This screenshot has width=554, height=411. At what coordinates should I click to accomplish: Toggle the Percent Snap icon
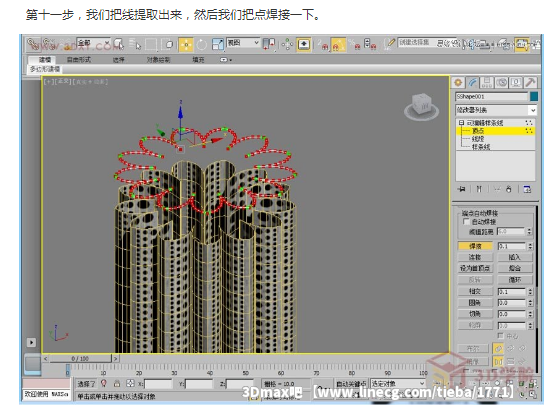coord(354,45)
